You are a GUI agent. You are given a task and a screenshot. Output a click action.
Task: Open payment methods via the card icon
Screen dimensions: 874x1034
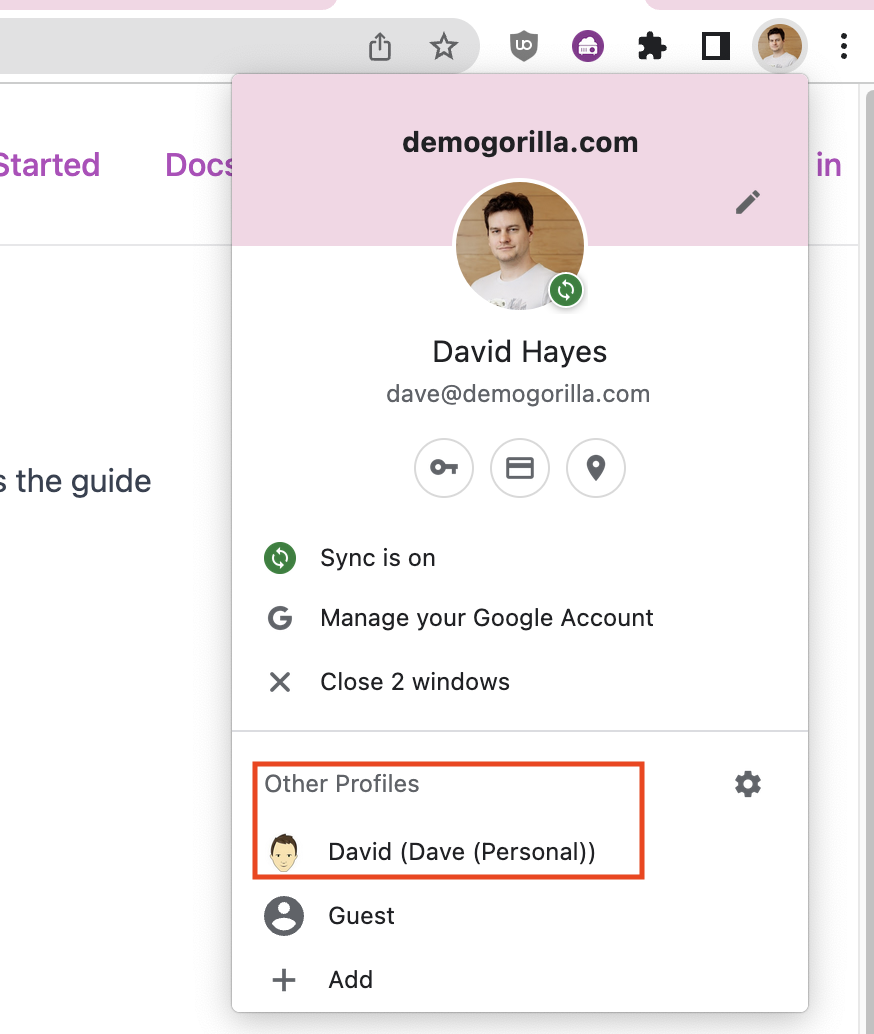(520, 467)
